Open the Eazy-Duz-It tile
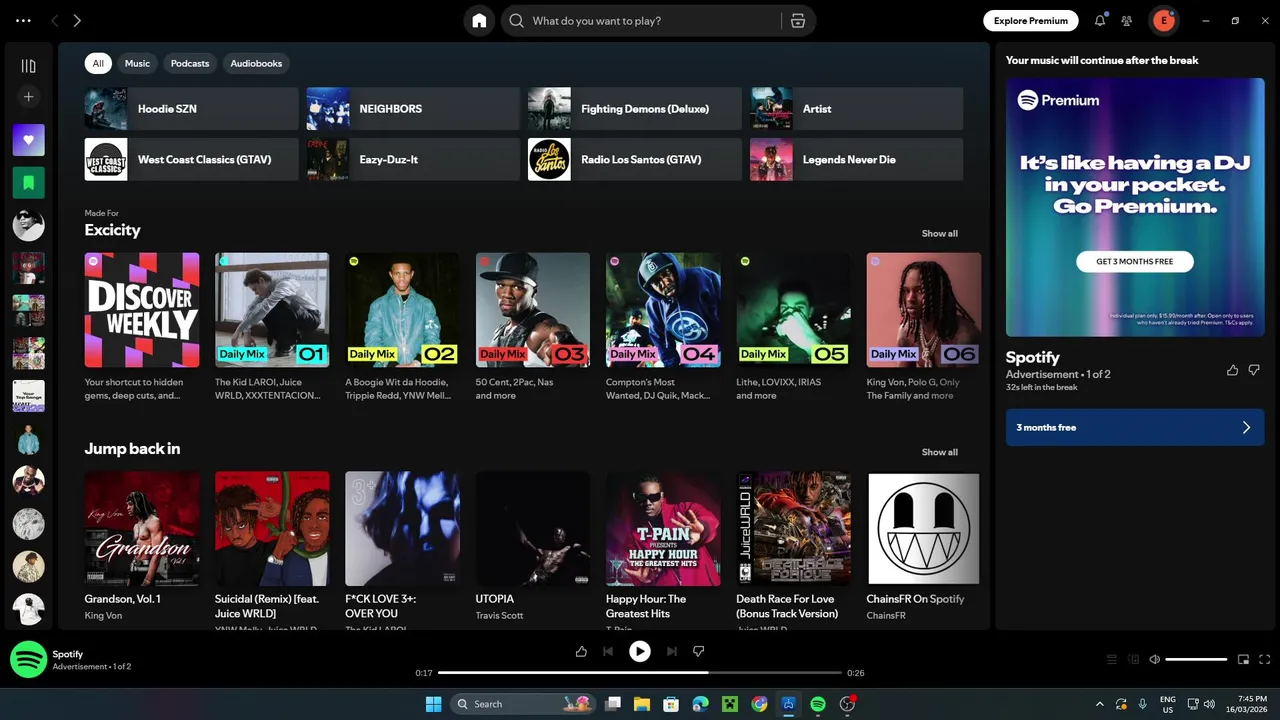Image resolution: width=1280 pixels, height=720 pixels. tap(413, 159)
